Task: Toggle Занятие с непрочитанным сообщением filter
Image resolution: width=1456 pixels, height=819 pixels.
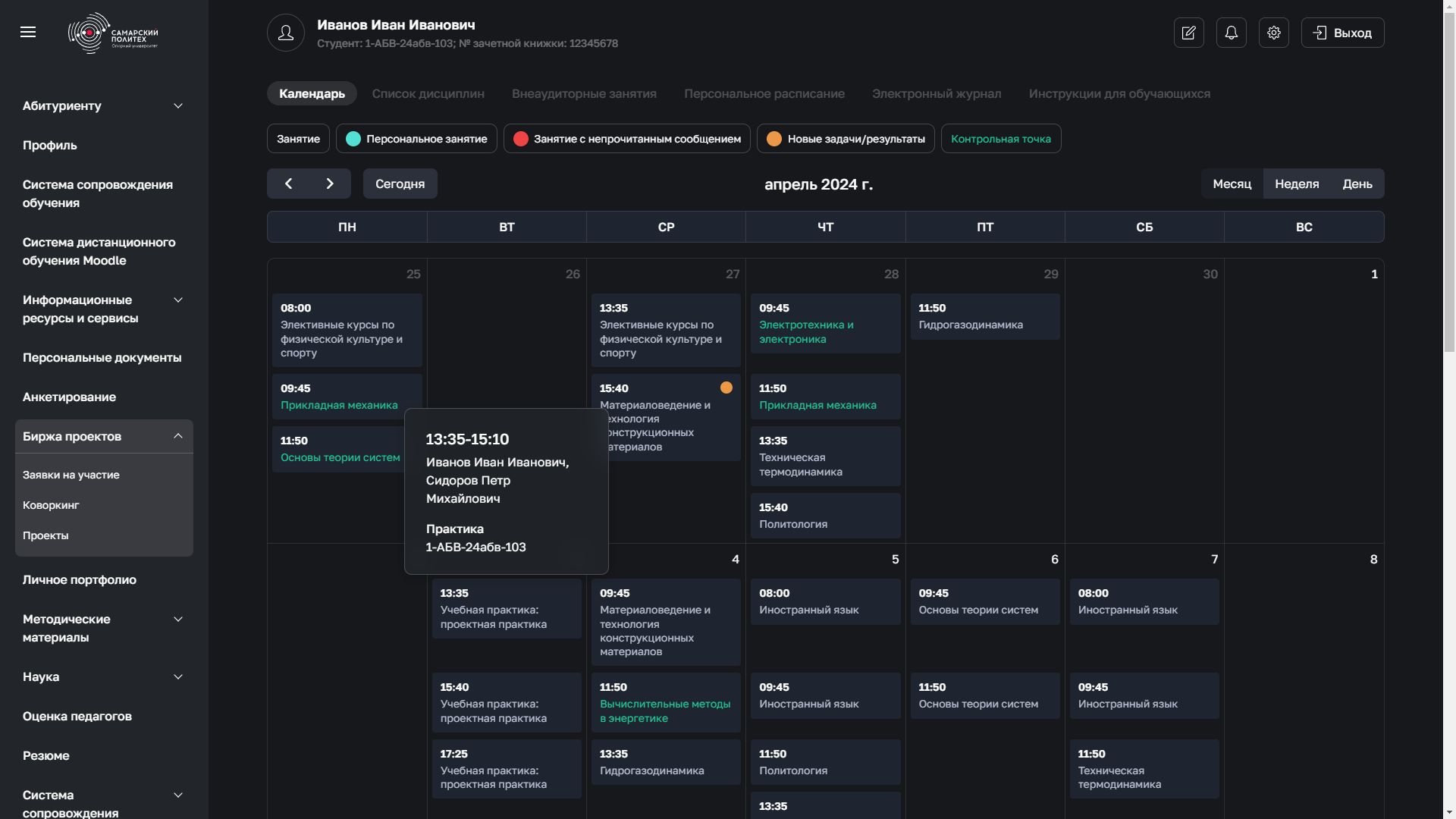Action: point(626,139)
